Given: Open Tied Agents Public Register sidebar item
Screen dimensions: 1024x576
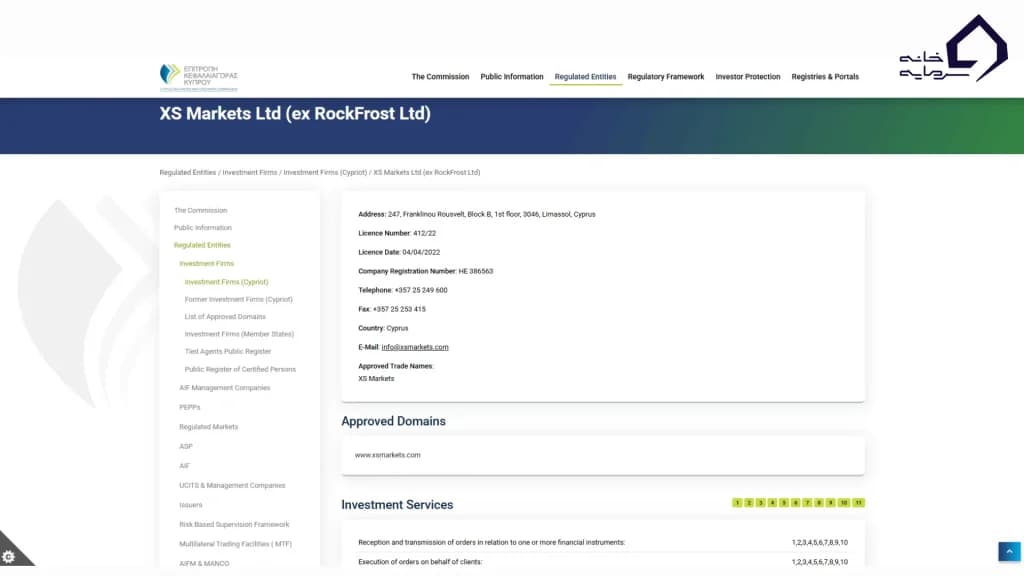Looking at the screenshot, I should point(227,351).
